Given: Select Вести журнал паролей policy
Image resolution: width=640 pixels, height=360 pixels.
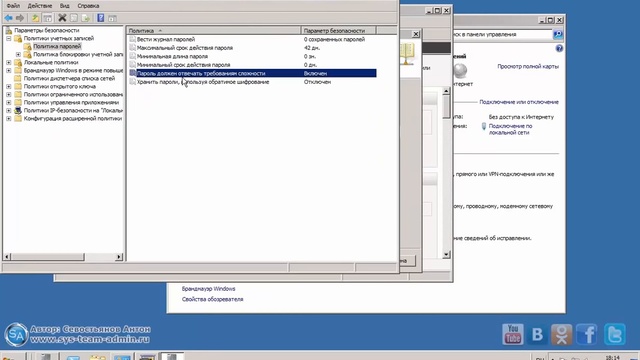Looking at the screenshot, I should (166, 39).
